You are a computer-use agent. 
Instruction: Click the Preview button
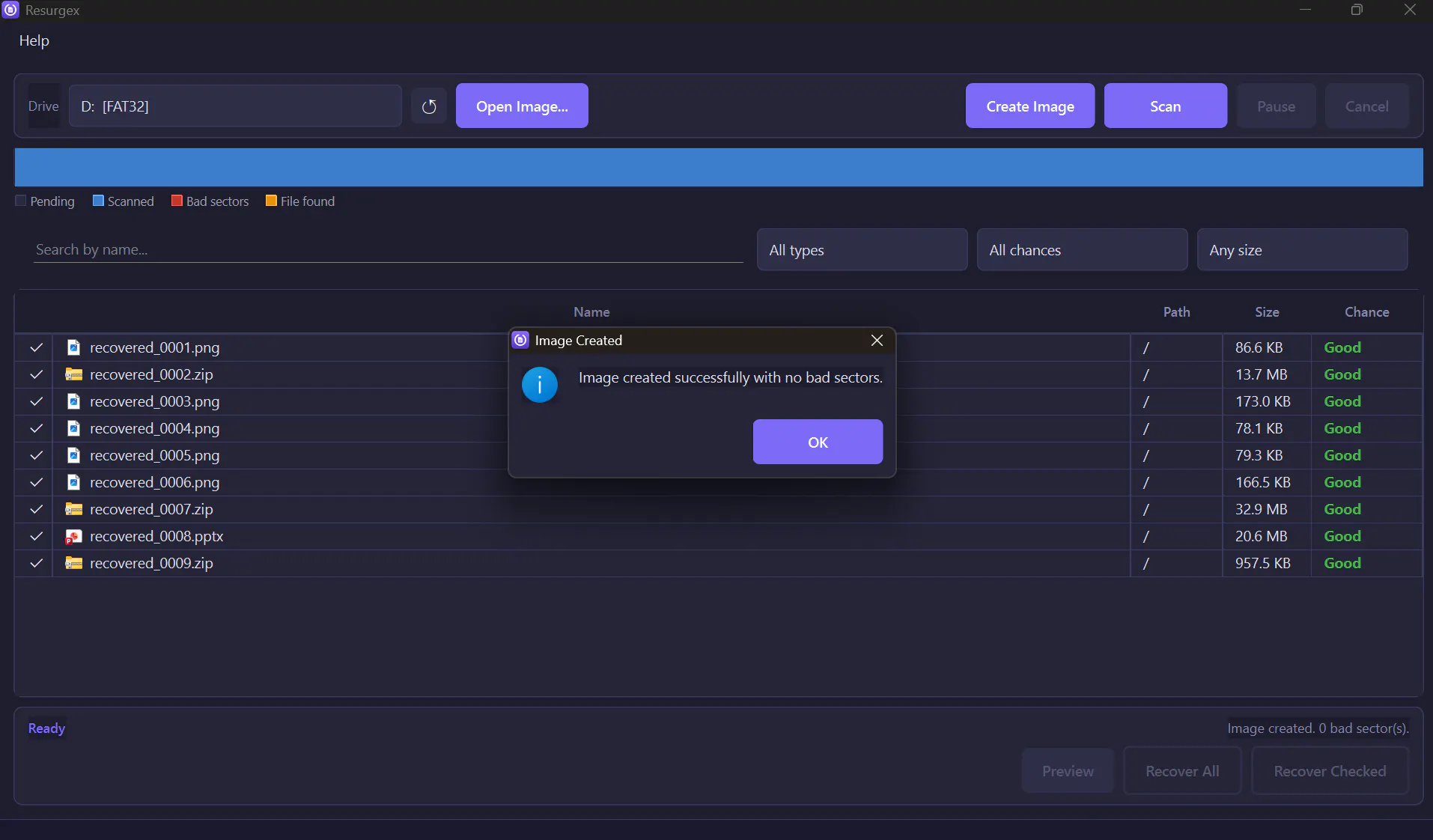click(1068, 771)
